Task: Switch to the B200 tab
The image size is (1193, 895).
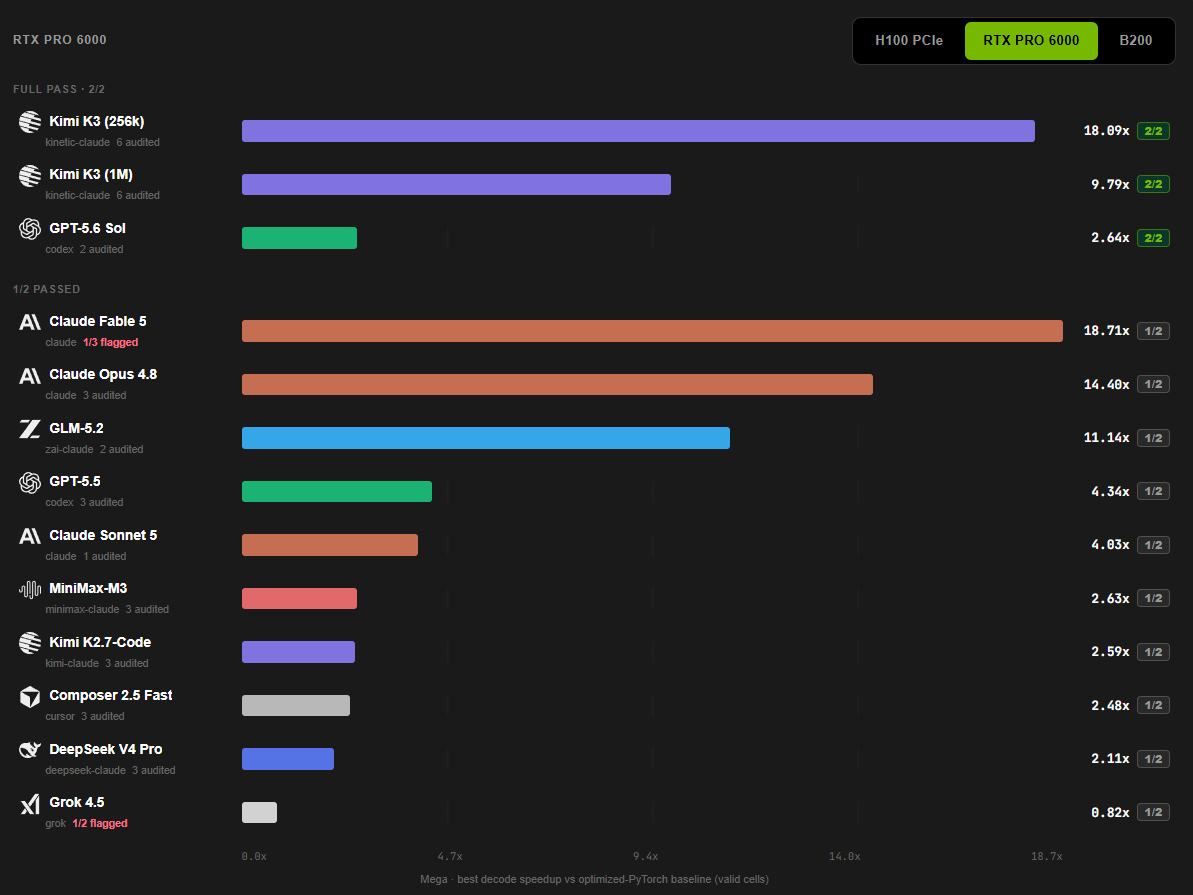Action: click(x=1135, y=40)
